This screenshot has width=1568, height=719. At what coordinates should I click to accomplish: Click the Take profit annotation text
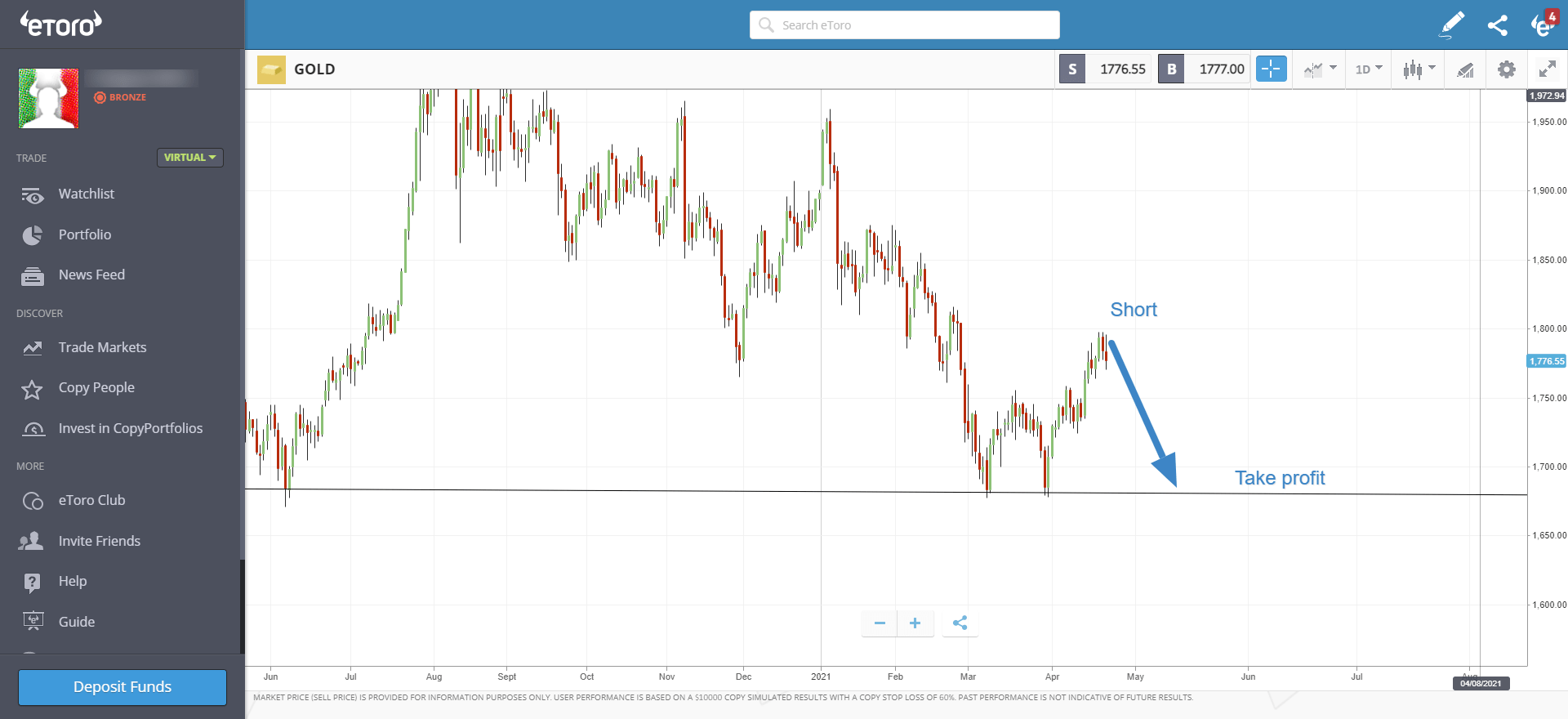point(1280,478)
